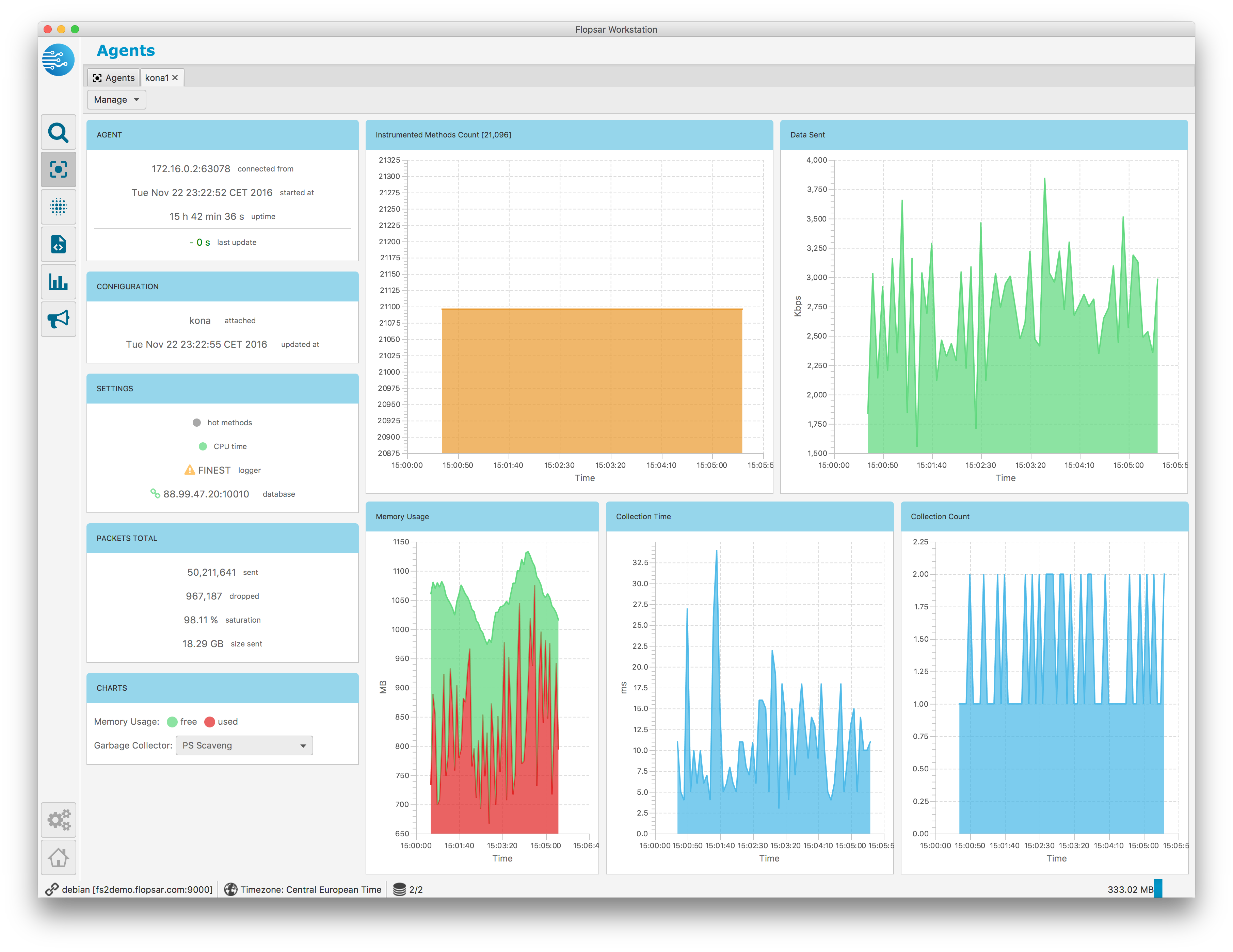This screenshot has width=1233, height=952.
Task: Close the kona1 tab
Action: (175, 78)
